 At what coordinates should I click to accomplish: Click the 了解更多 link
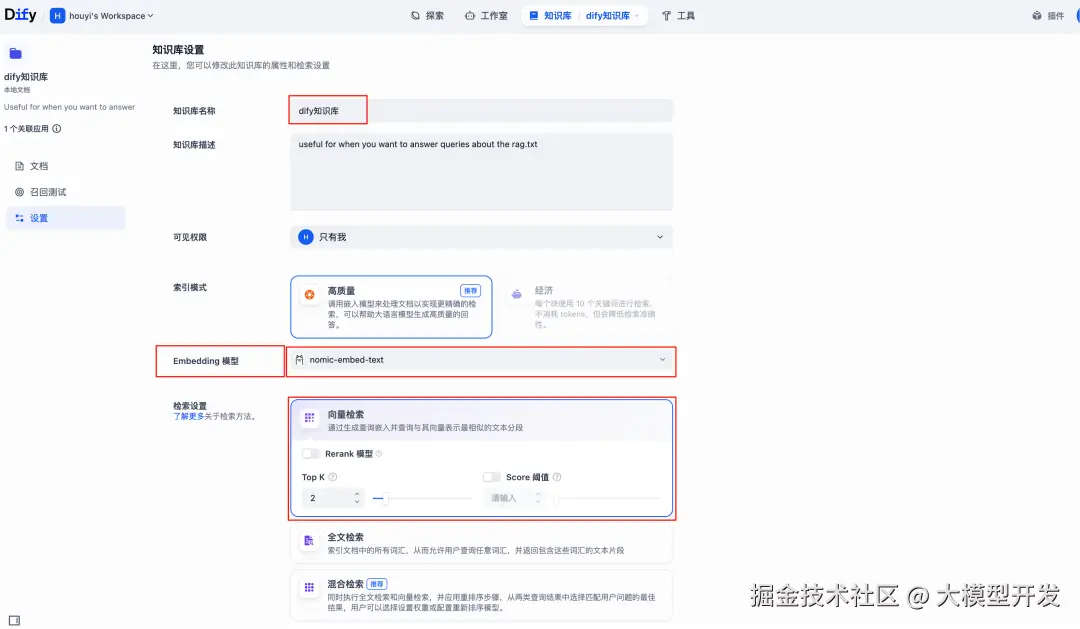click(188, 417)
